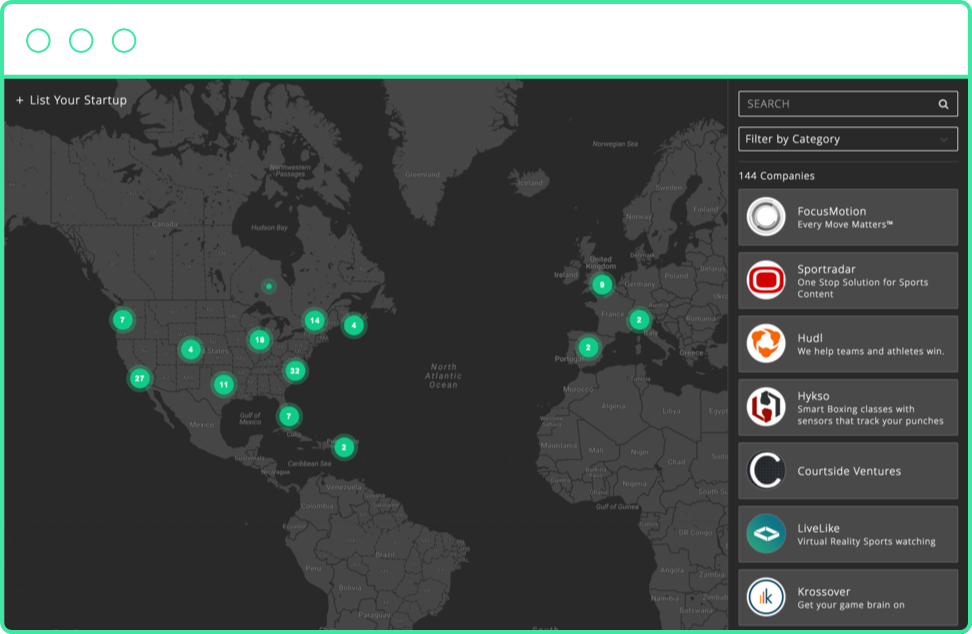Viewport: 972px width, 634px height.
Task: Click the FocusMotion ring logo
Action: 766,217
